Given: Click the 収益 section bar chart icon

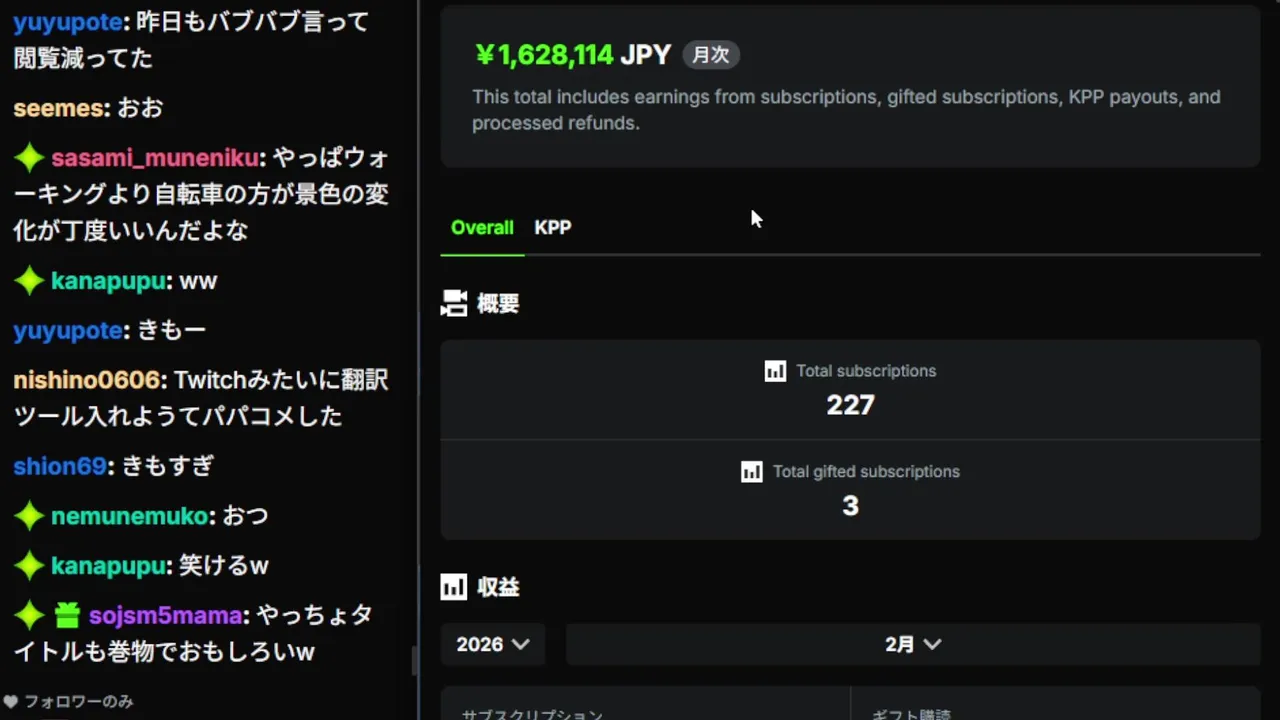Looking at the screenshot, I should pos(454,587).
